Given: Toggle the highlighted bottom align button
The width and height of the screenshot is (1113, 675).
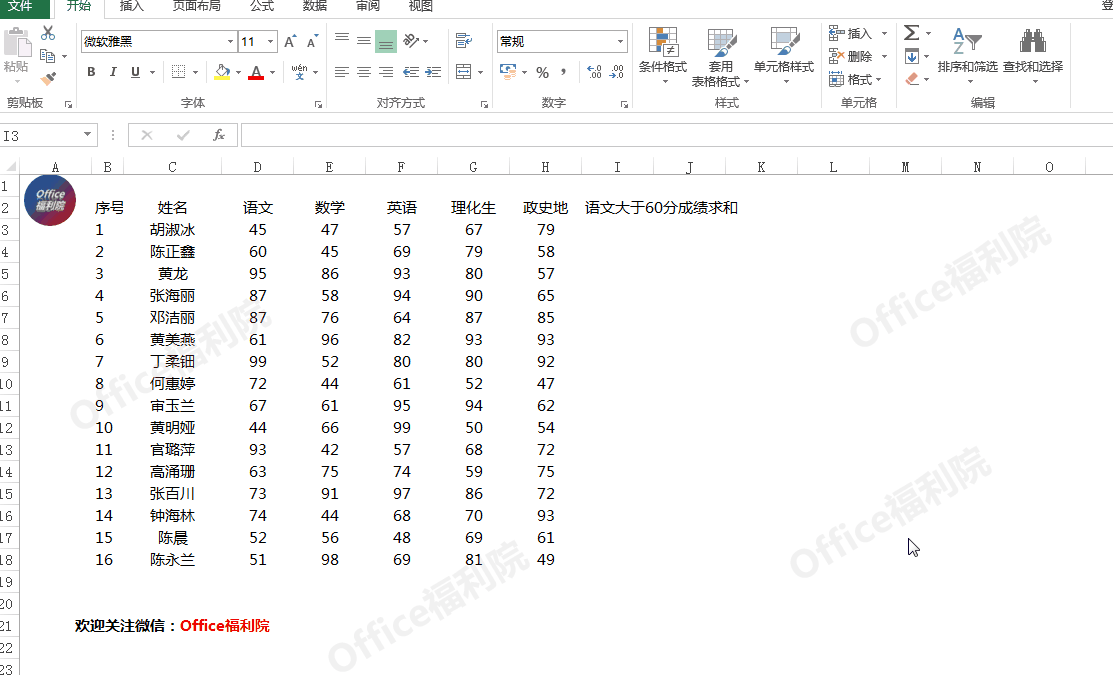Looking at the screenshot, I should [385, 41].
